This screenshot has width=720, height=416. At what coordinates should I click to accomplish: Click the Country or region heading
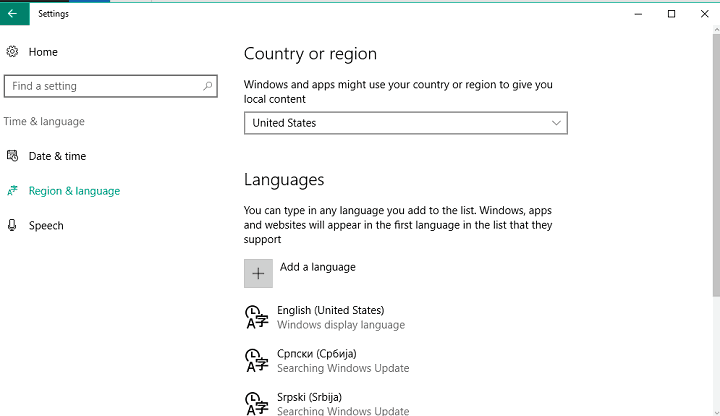310,54
